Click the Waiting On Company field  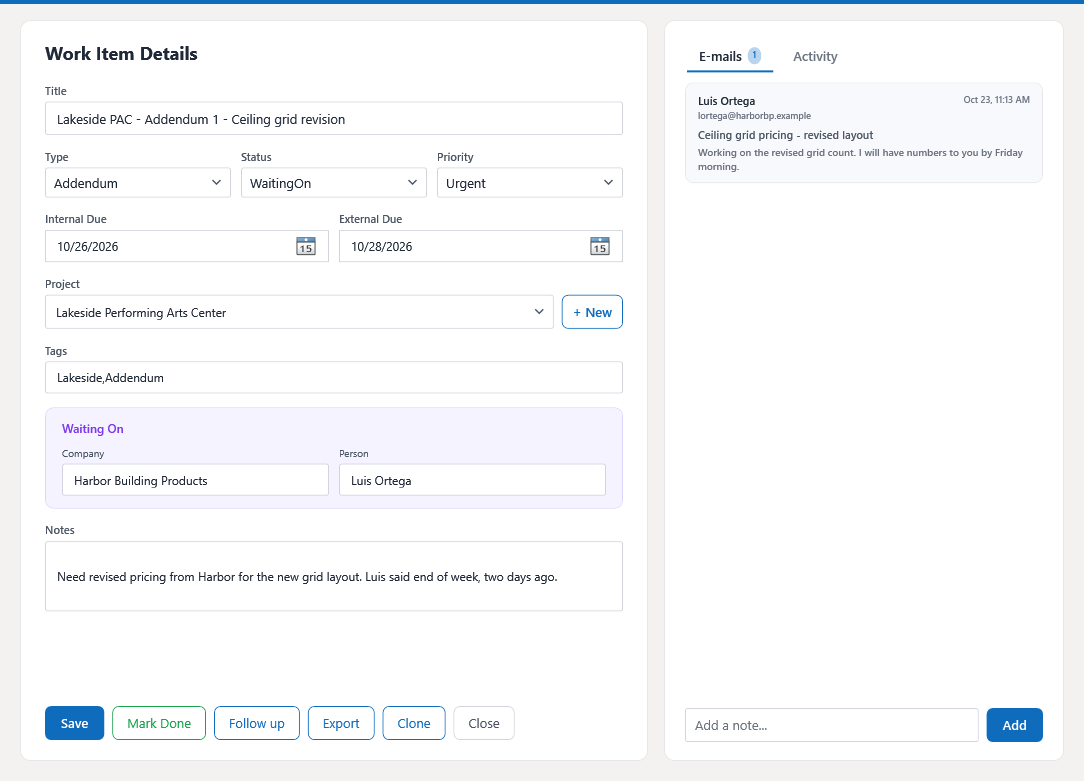click(195, 480)
